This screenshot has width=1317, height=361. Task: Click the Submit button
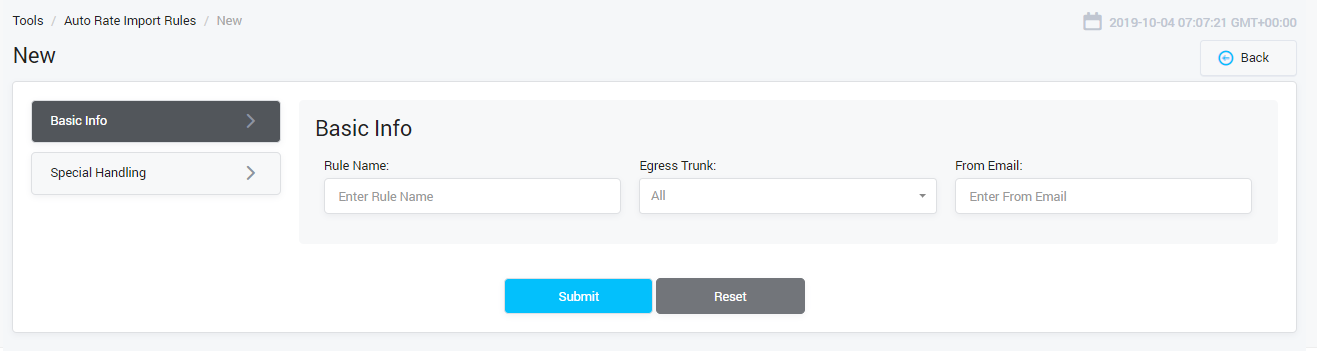point(578,296)
